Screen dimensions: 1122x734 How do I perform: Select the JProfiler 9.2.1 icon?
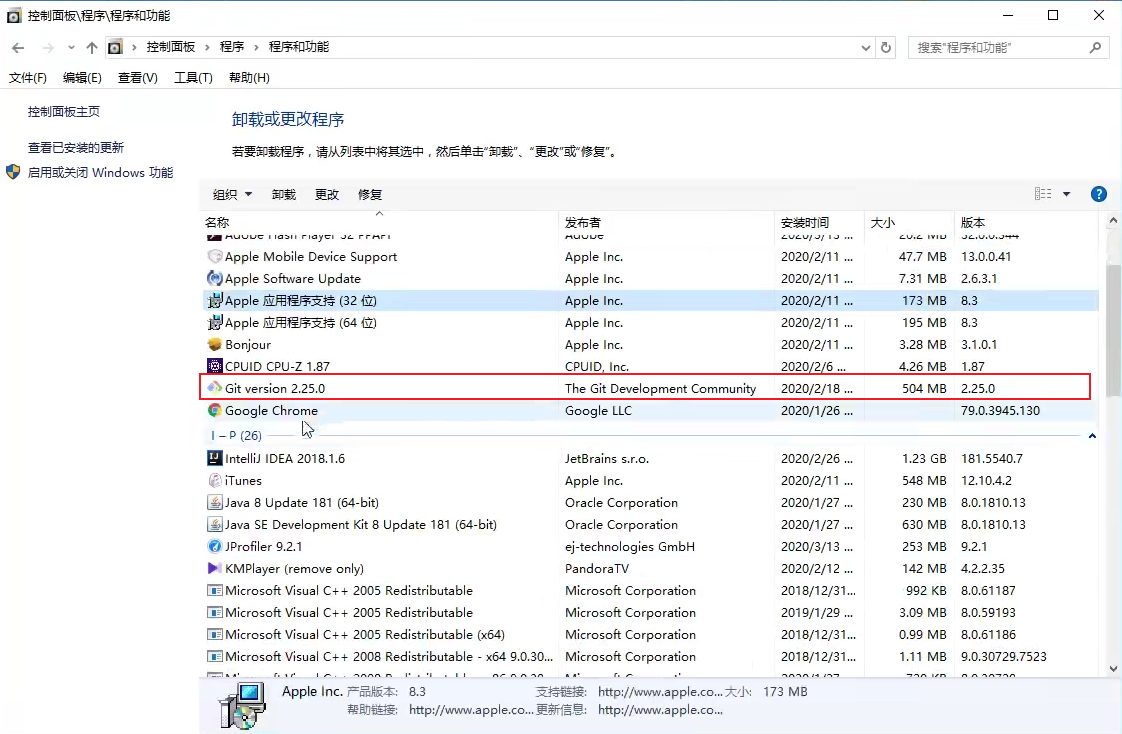215,546
